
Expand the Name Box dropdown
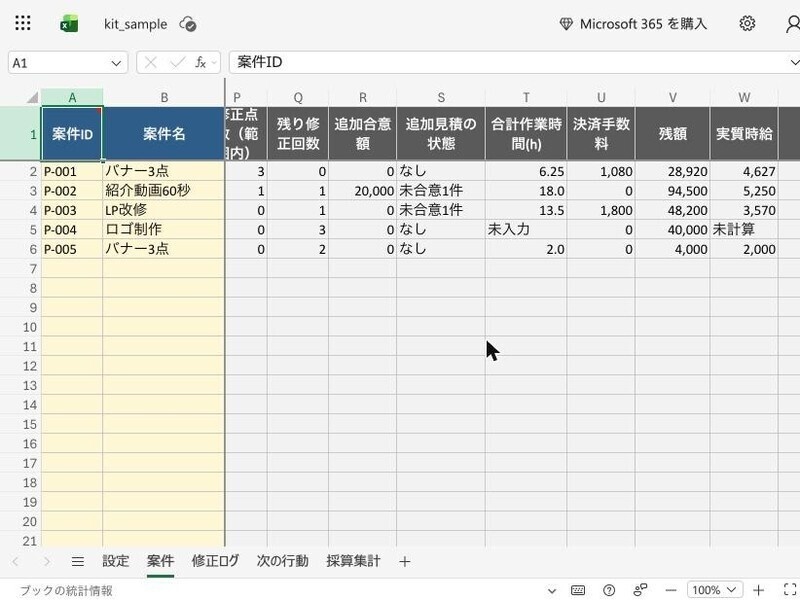(116, 63)
